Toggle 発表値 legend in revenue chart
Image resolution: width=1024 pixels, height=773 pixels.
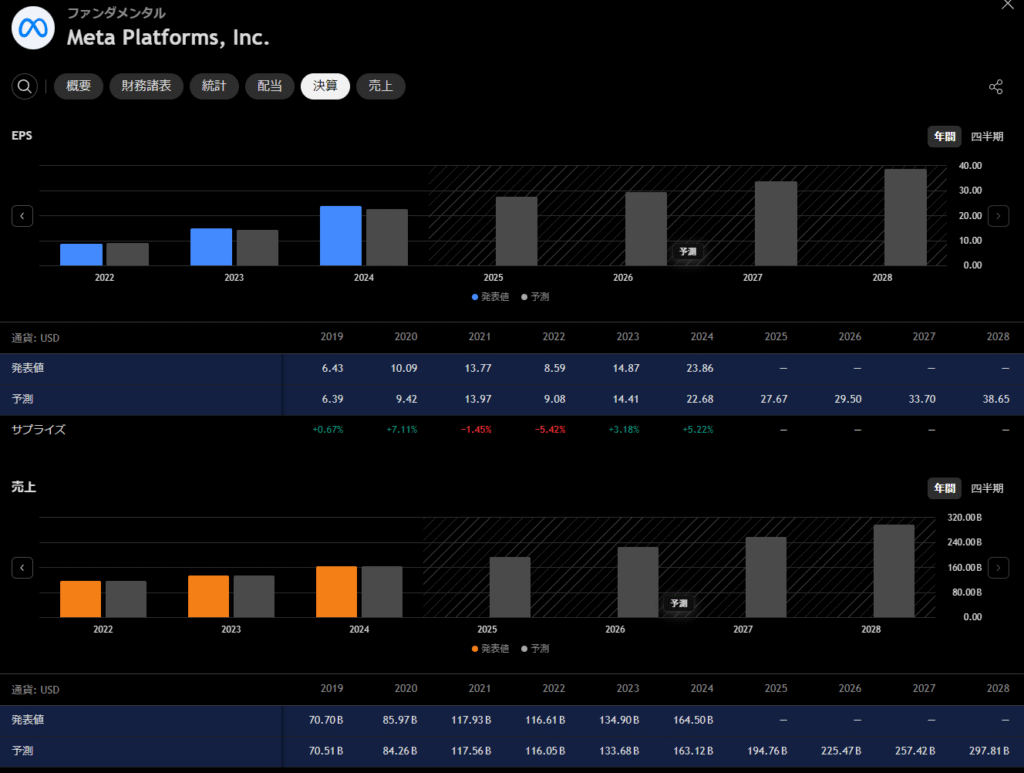490,649
